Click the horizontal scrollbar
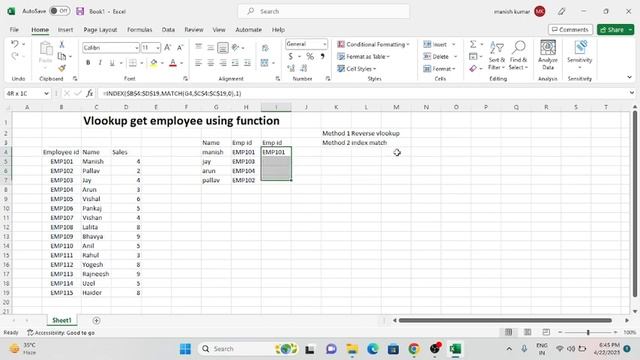This screenshot has width=640, height=360. (505, 320)
